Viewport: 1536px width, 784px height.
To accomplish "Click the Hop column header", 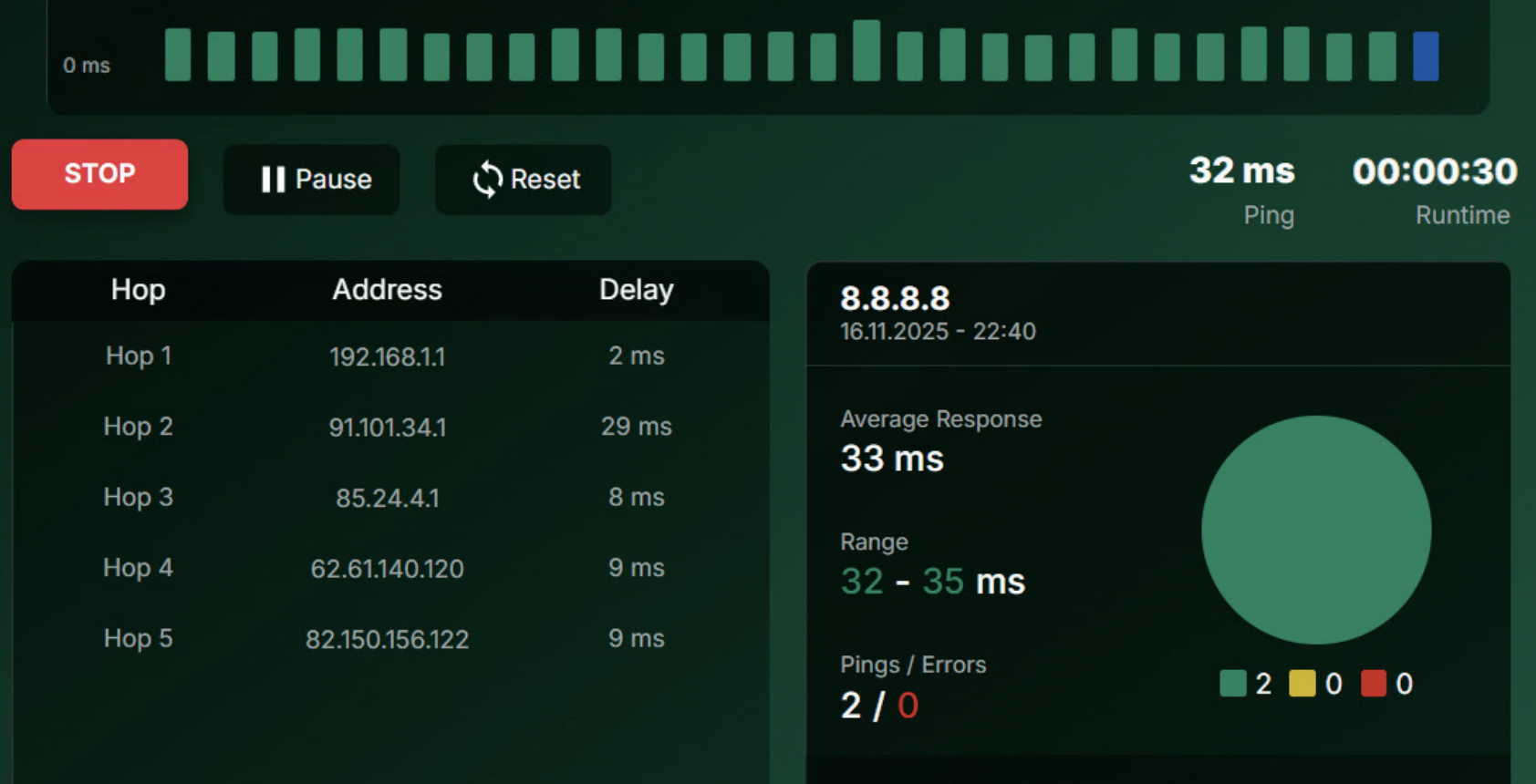I will pyautogui.click(x=139, y=290).
